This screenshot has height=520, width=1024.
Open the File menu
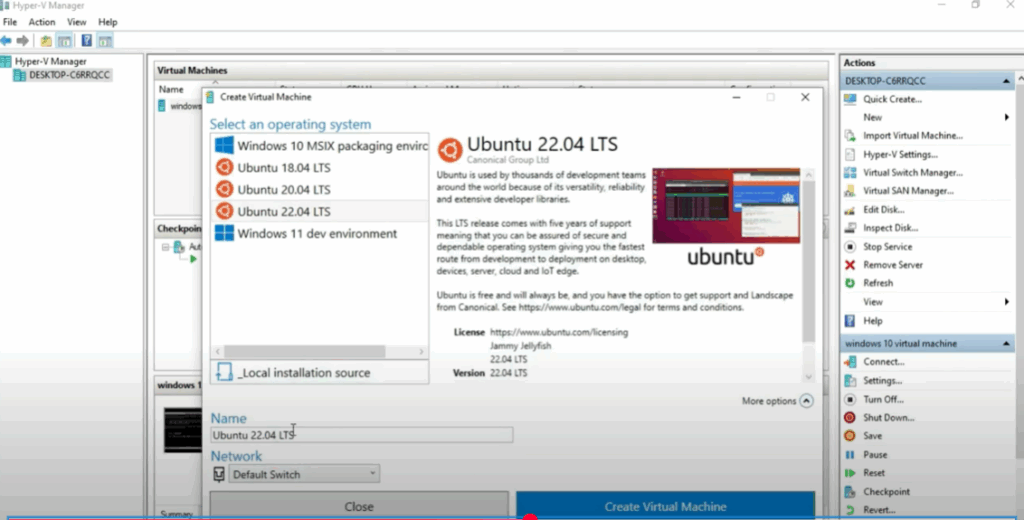pyautogui.click(x=10, y=22)
